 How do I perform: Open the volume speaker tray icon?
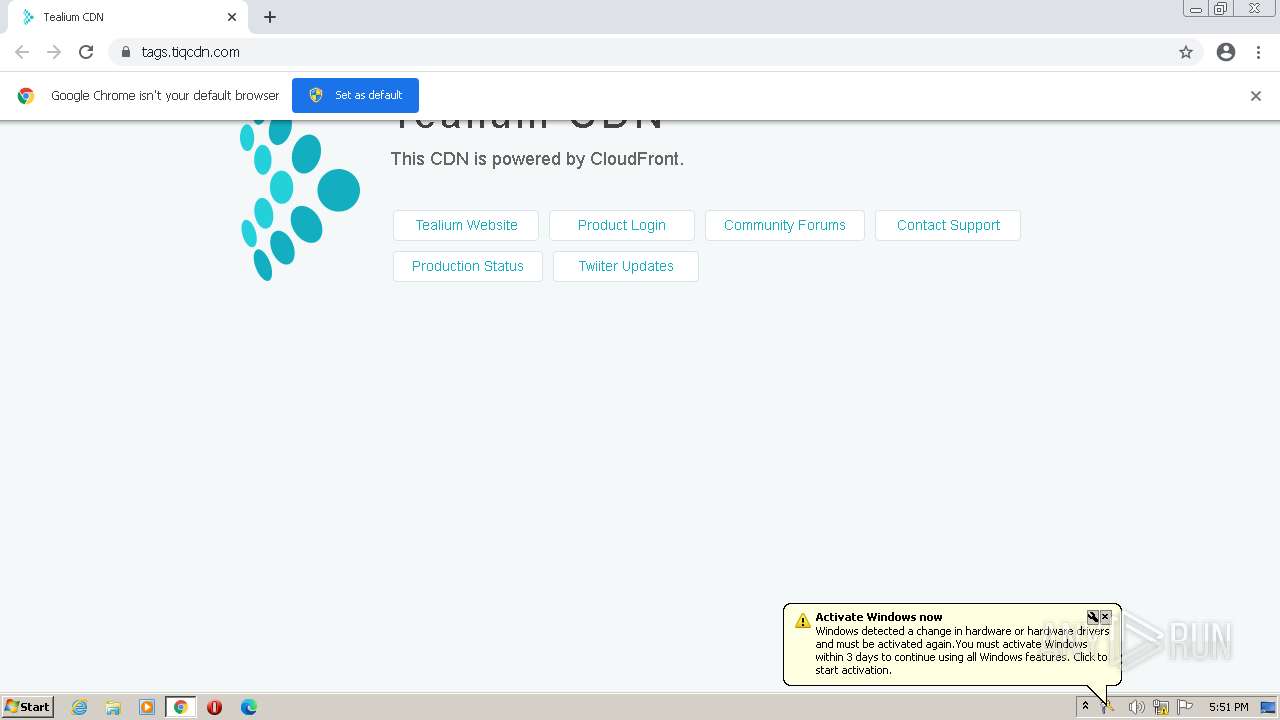(x=1136, y=707)
